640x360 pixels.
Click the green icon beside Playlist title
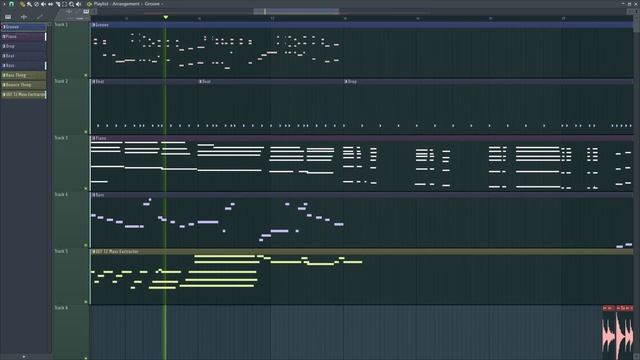coord(89,4)
